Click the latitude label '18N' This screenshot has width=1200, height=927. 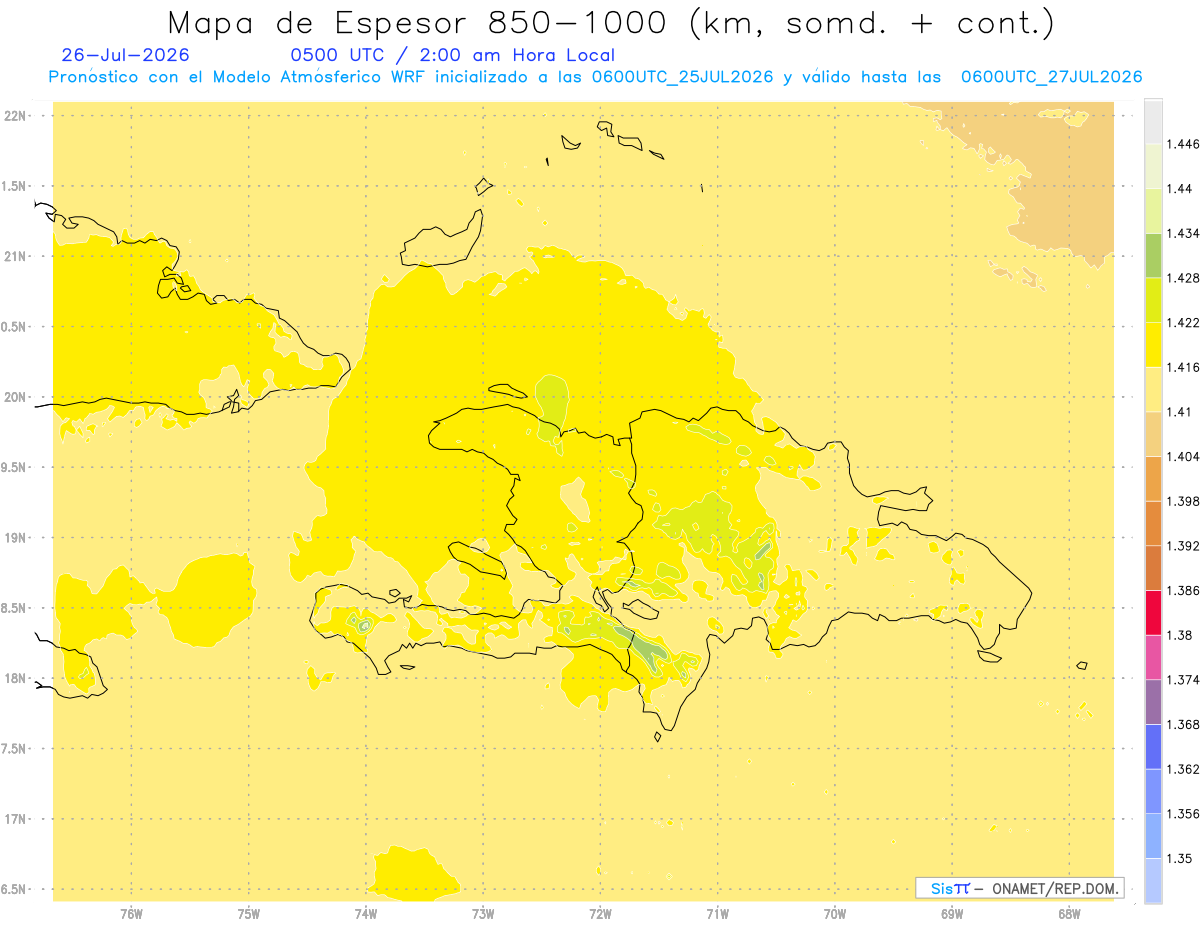pos(15,678)
